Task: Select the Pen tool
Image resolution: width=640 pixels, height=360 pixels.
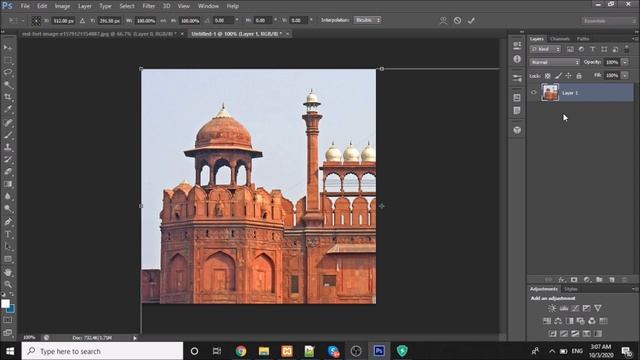Action: click(x=8, y=222)
